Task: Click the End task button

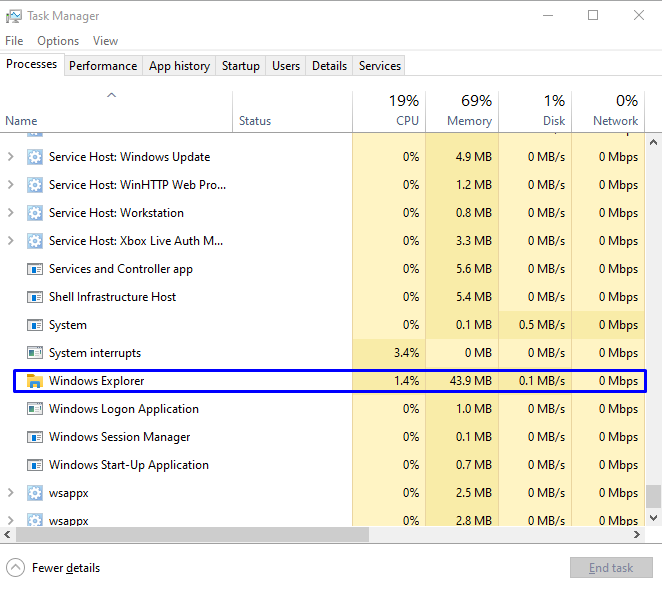Action: (x=611, y=568)
